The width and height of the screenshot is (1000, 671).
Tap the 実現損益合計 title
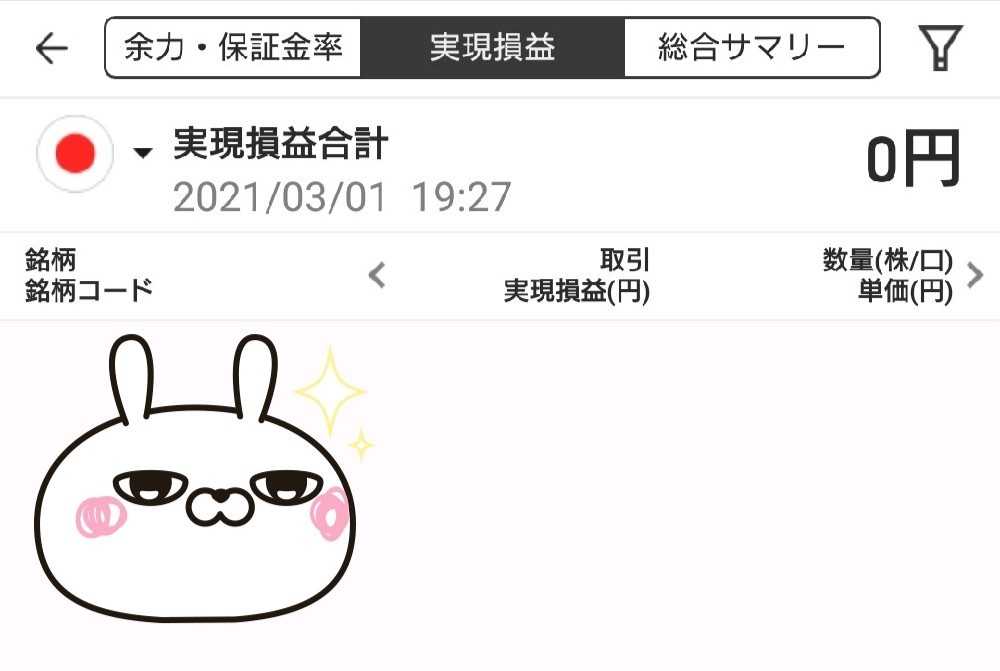coord(281,143)
